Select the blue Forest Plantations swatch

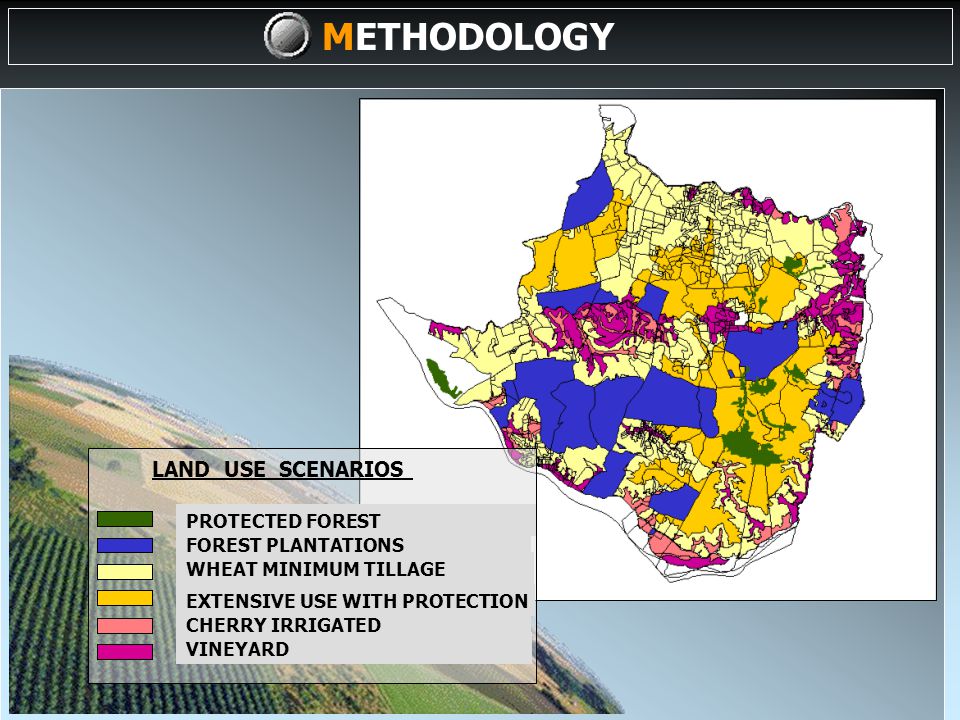pos(125,546)
